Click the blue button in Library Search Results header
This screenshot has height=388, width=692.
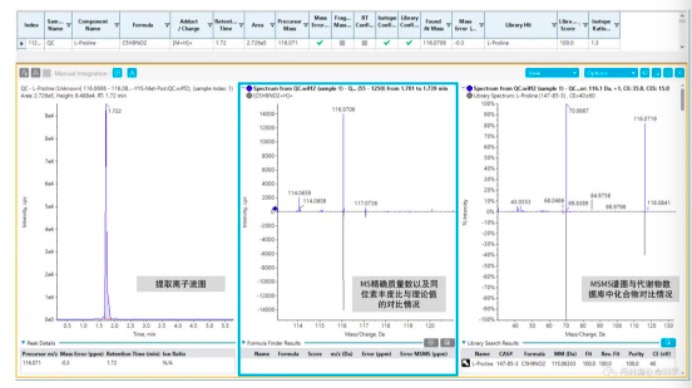click(x=668, y=343)
